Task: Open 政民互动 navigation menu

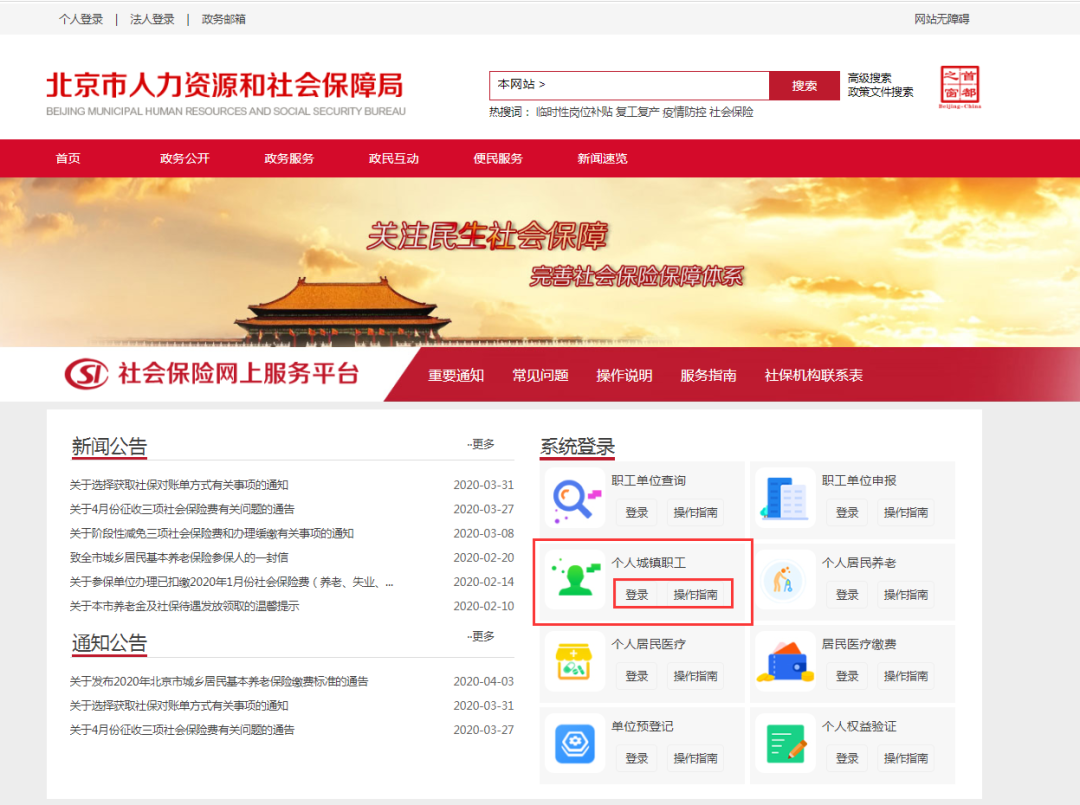Action: (x=393, y=158)
